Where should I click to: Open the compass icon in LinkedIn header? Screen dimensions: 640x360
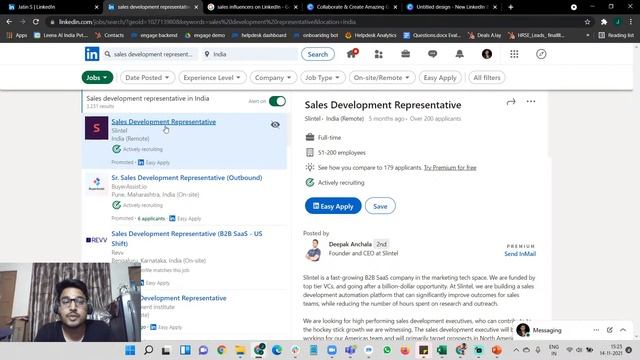tap(541, 54)
